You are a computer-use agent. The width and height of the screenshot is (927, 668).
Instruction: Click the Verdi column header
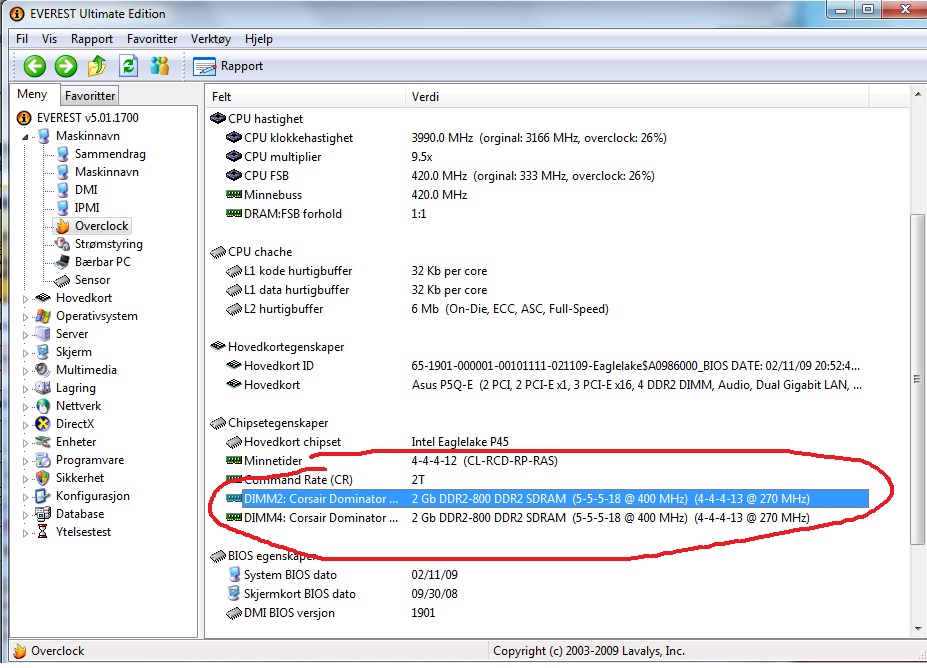(x=637, y=97)
